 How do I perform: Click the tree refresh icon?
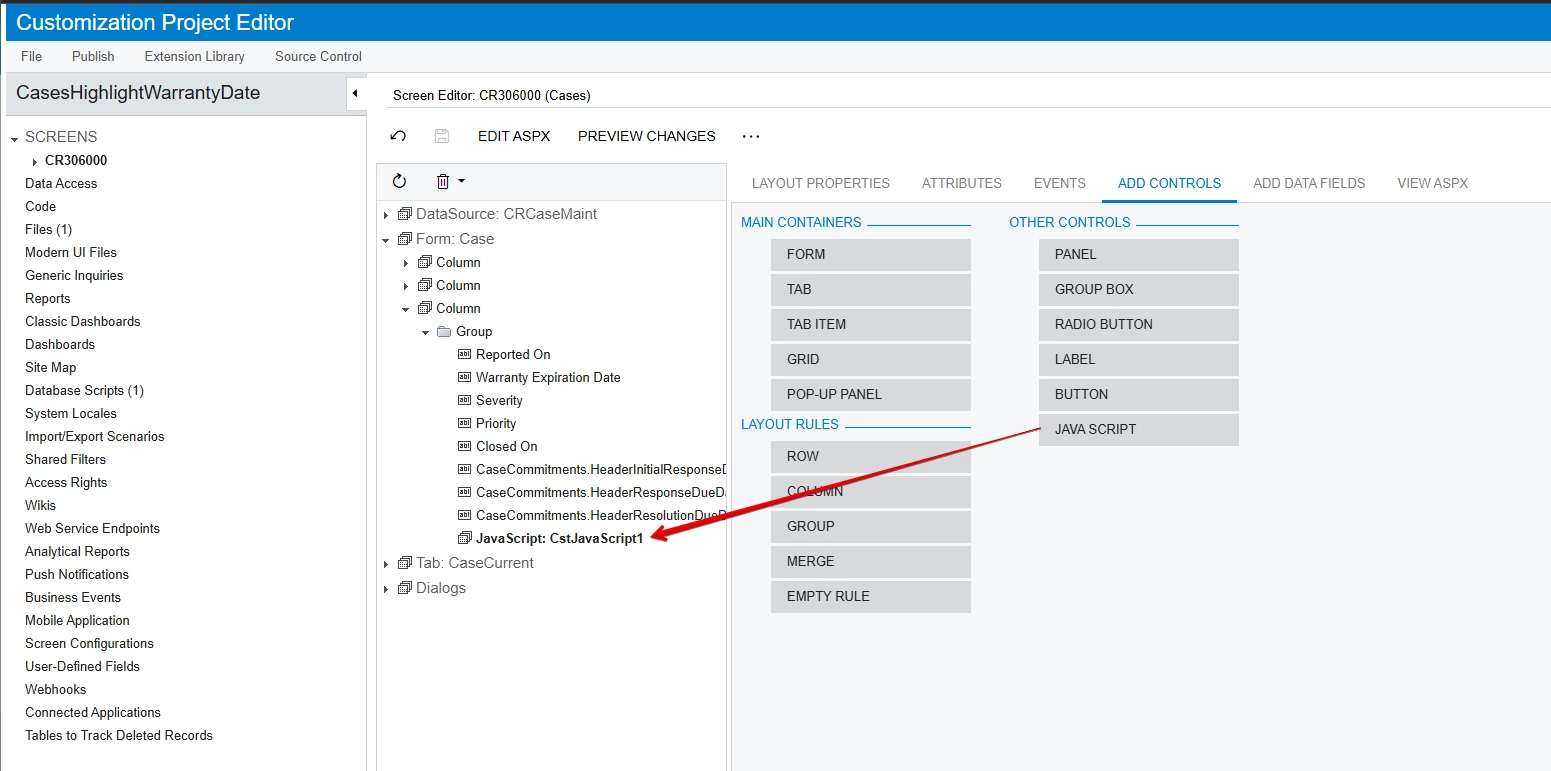click(x=400, y=181)
